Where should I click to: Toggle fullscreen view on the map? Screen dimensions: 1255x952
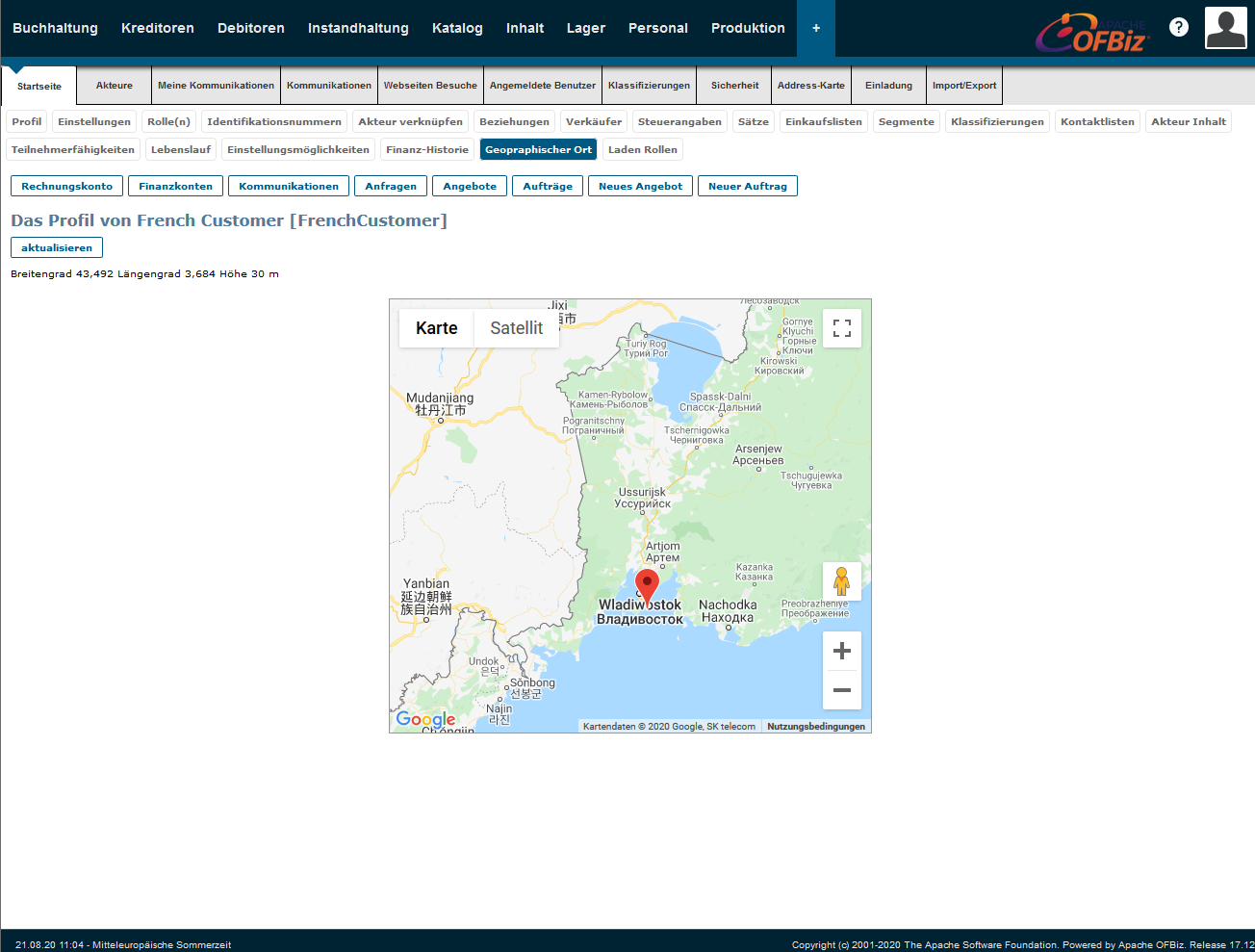(x=842, y=328)
